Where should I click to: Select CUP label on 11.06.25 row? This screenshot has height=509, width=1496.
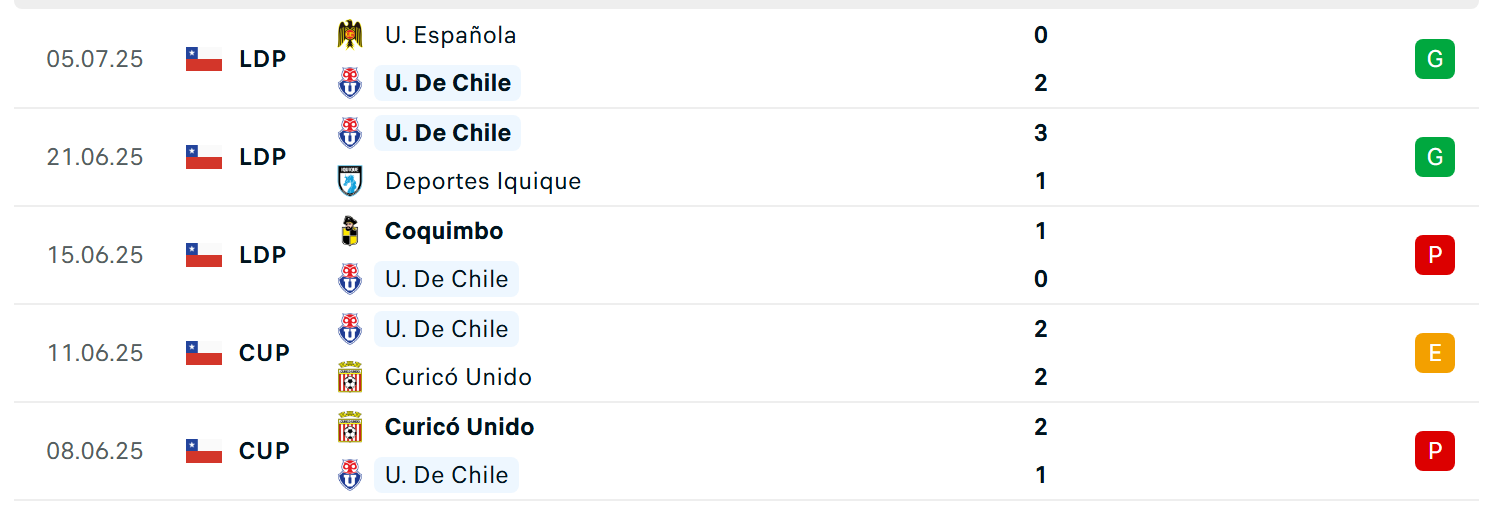click(x=264, y=353)
